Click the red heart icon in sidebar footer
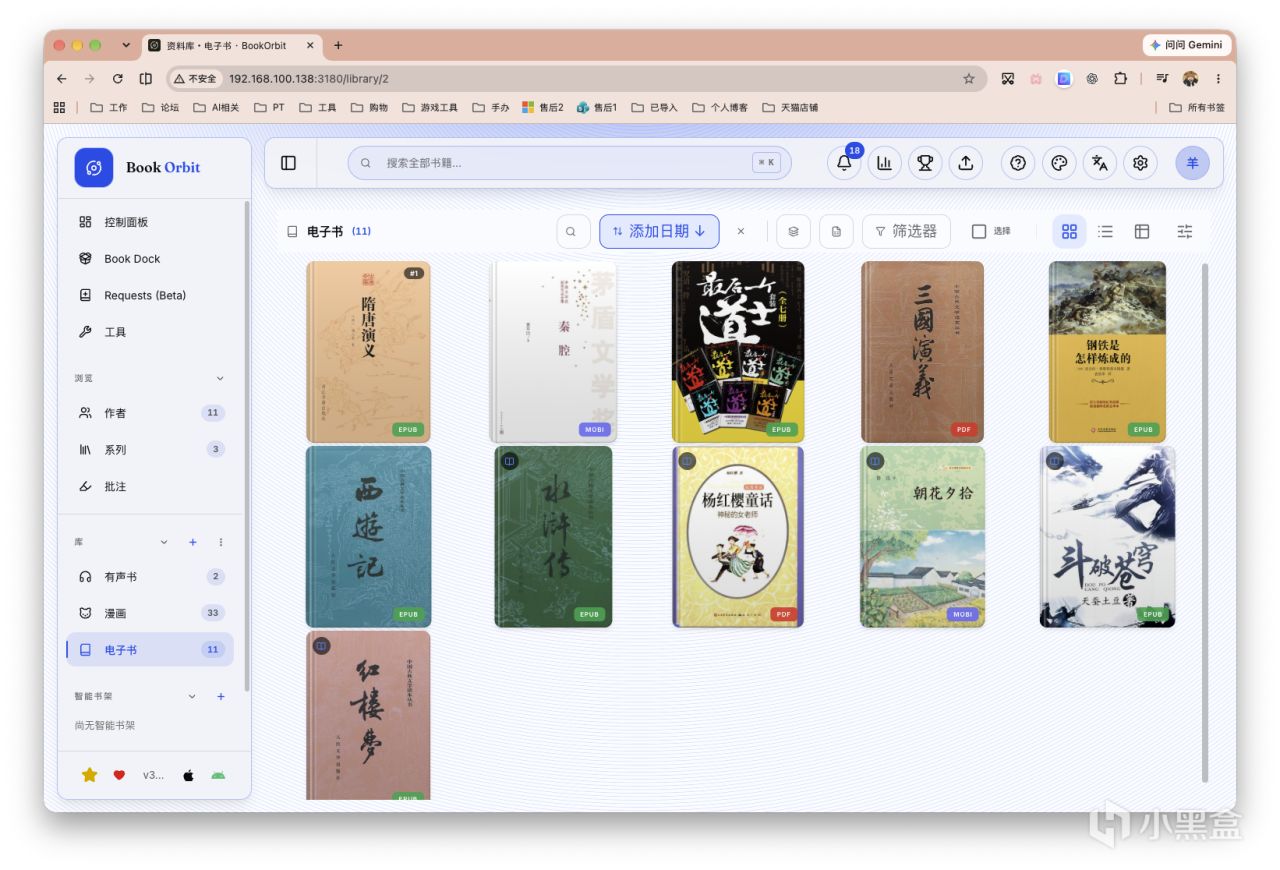Image resolution: width=1280 pixels, height=870 pixels. tap(119, 775)
